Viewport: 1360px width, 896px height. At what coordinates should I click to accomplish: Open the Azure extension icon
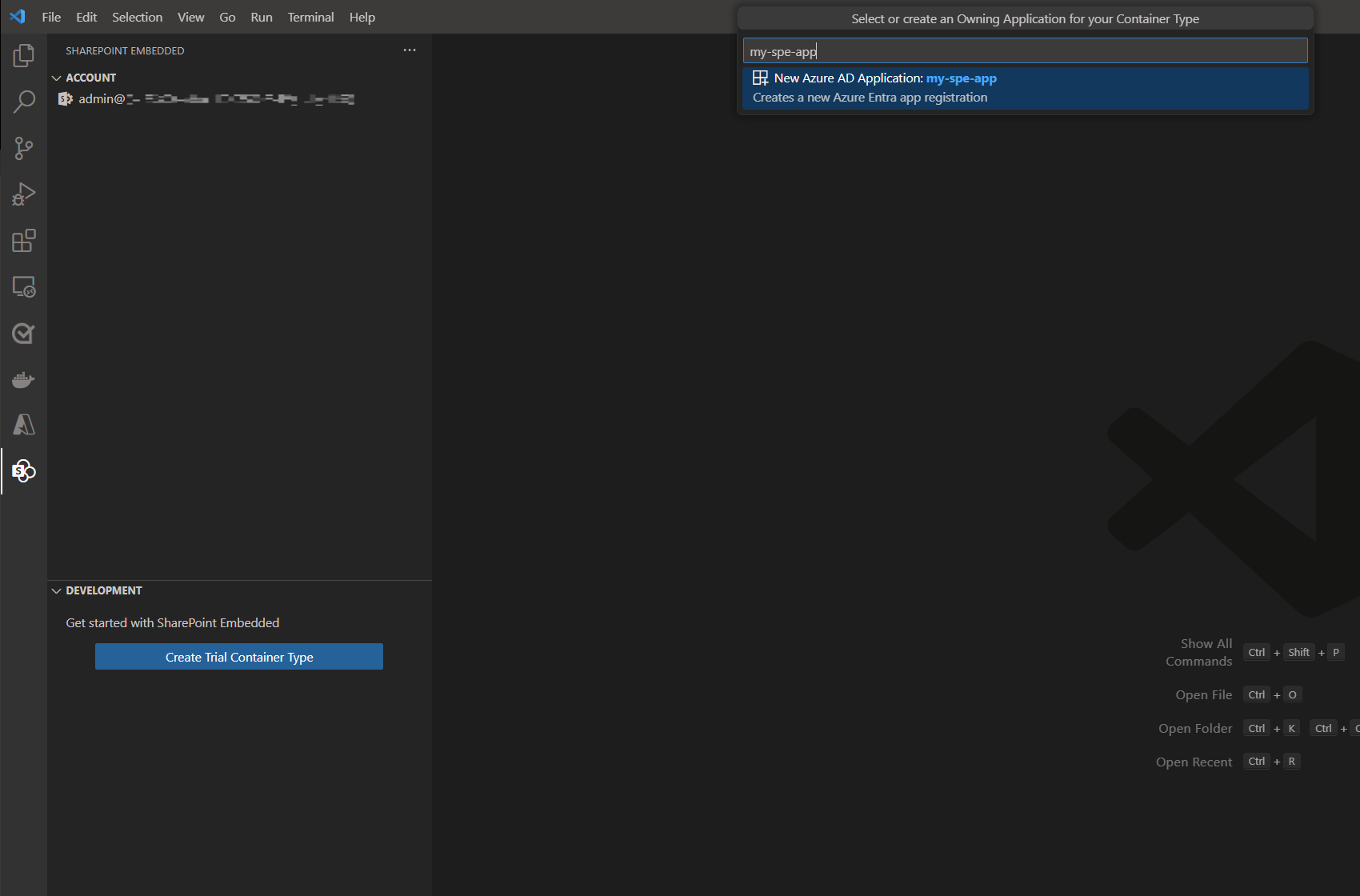coord(23,425)
